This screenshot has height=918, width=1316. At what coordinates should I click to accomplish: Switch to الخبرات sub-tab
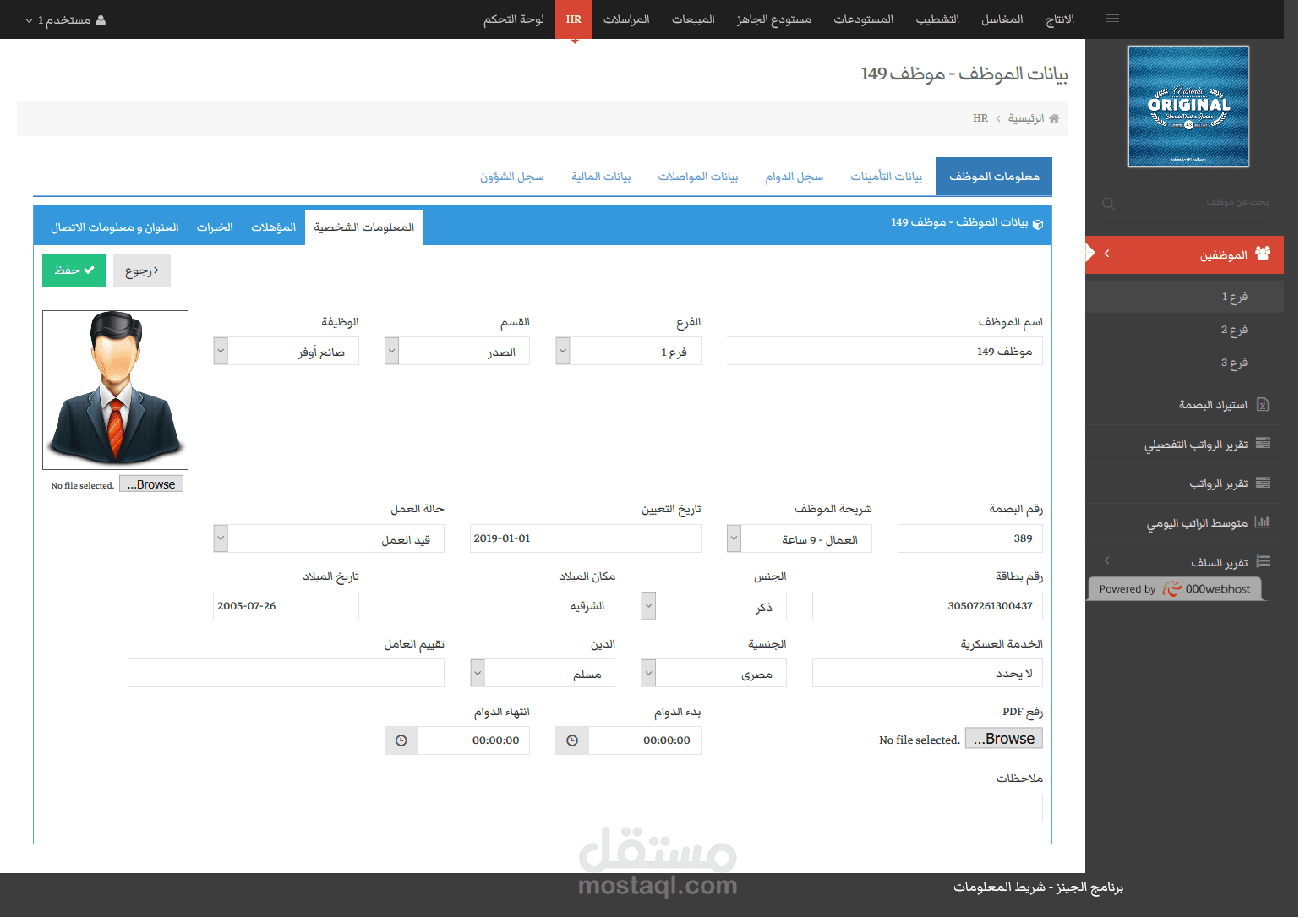215,227
